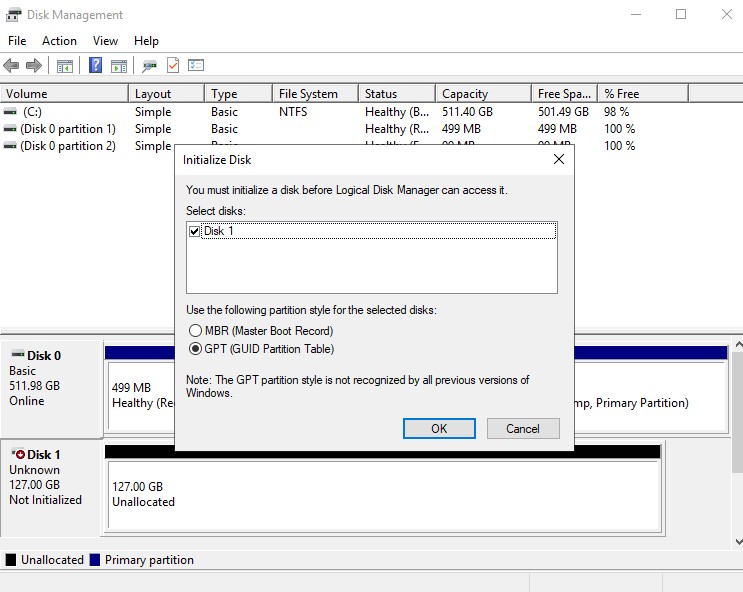Click the Disk Management title bar icon
This screenshot has height=592, width=743.
pyautogui.click(x=13, y=15)
